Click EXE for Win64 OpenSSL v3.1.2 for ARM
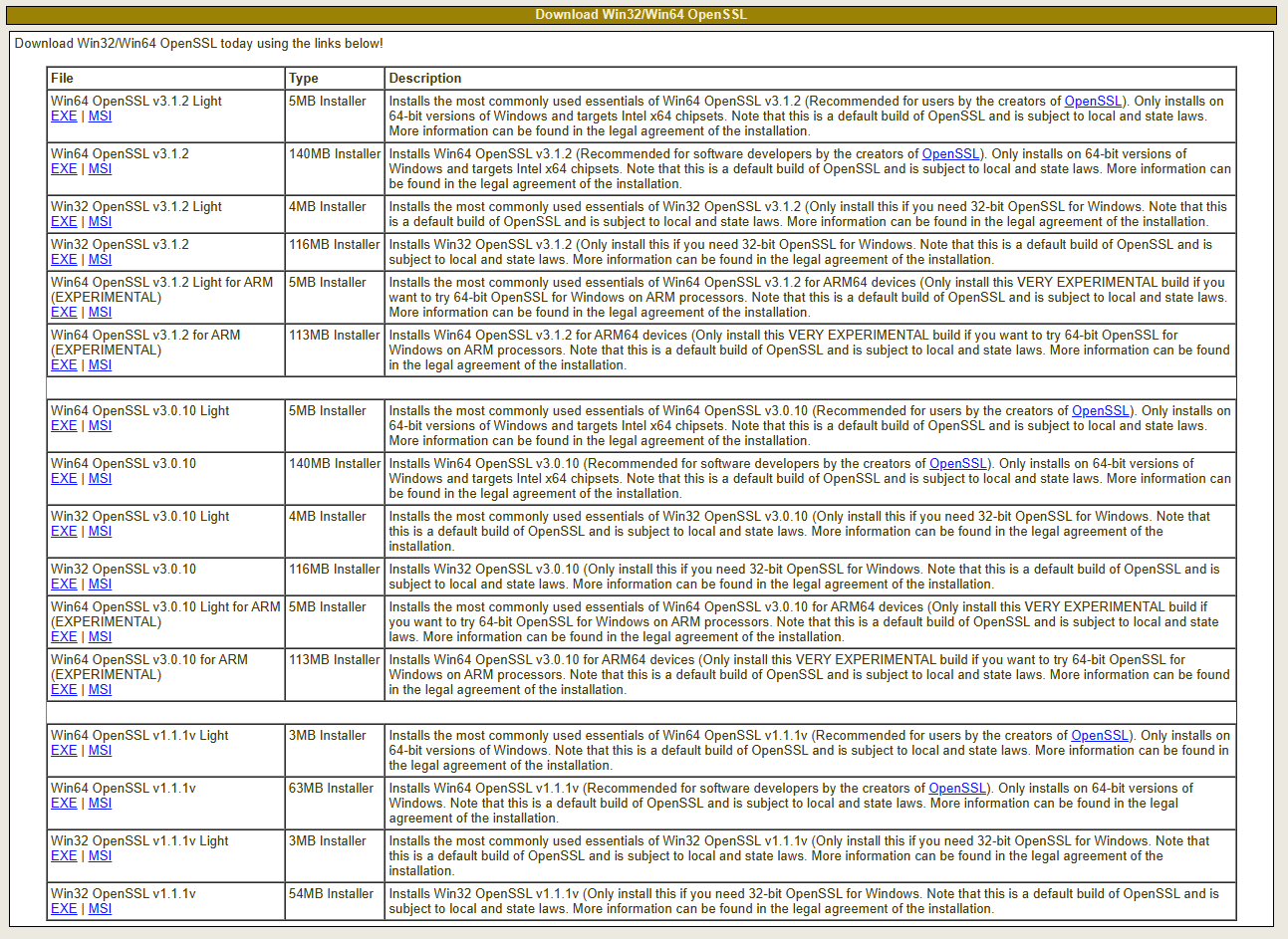 [x=64, y=365]
